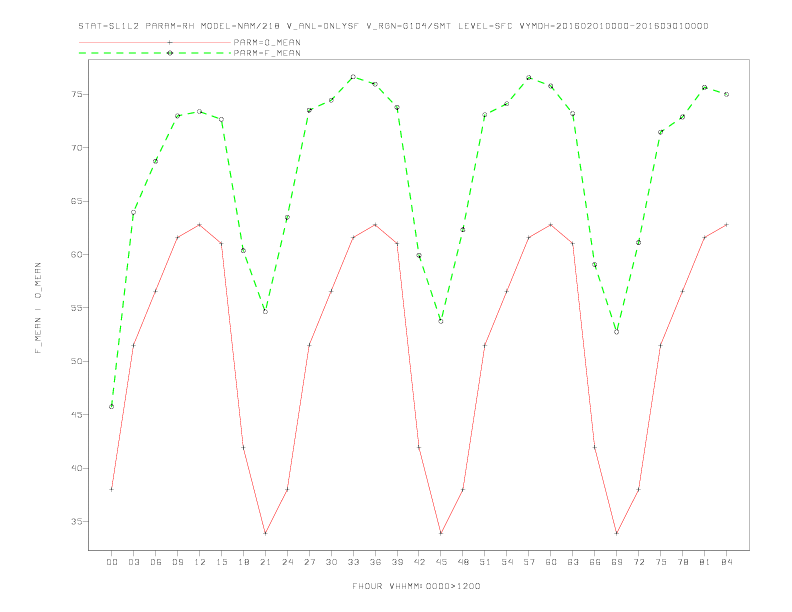Click the 75 tick label on y-axis
Viewport: 792px width, 612px height.
(x=77, y=94)
